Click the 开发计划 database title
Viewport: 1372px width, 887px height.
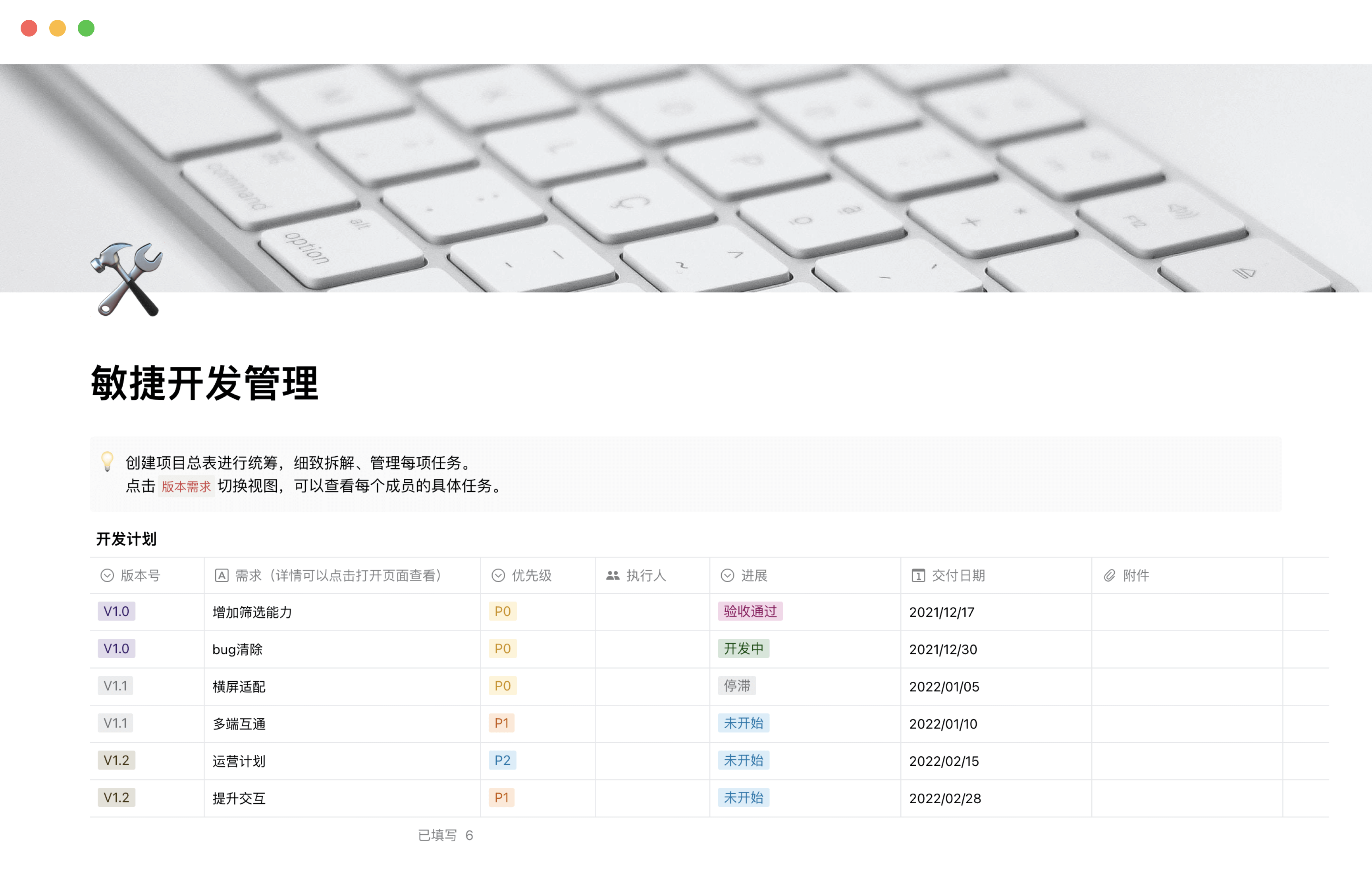click(x=126, y=539)
